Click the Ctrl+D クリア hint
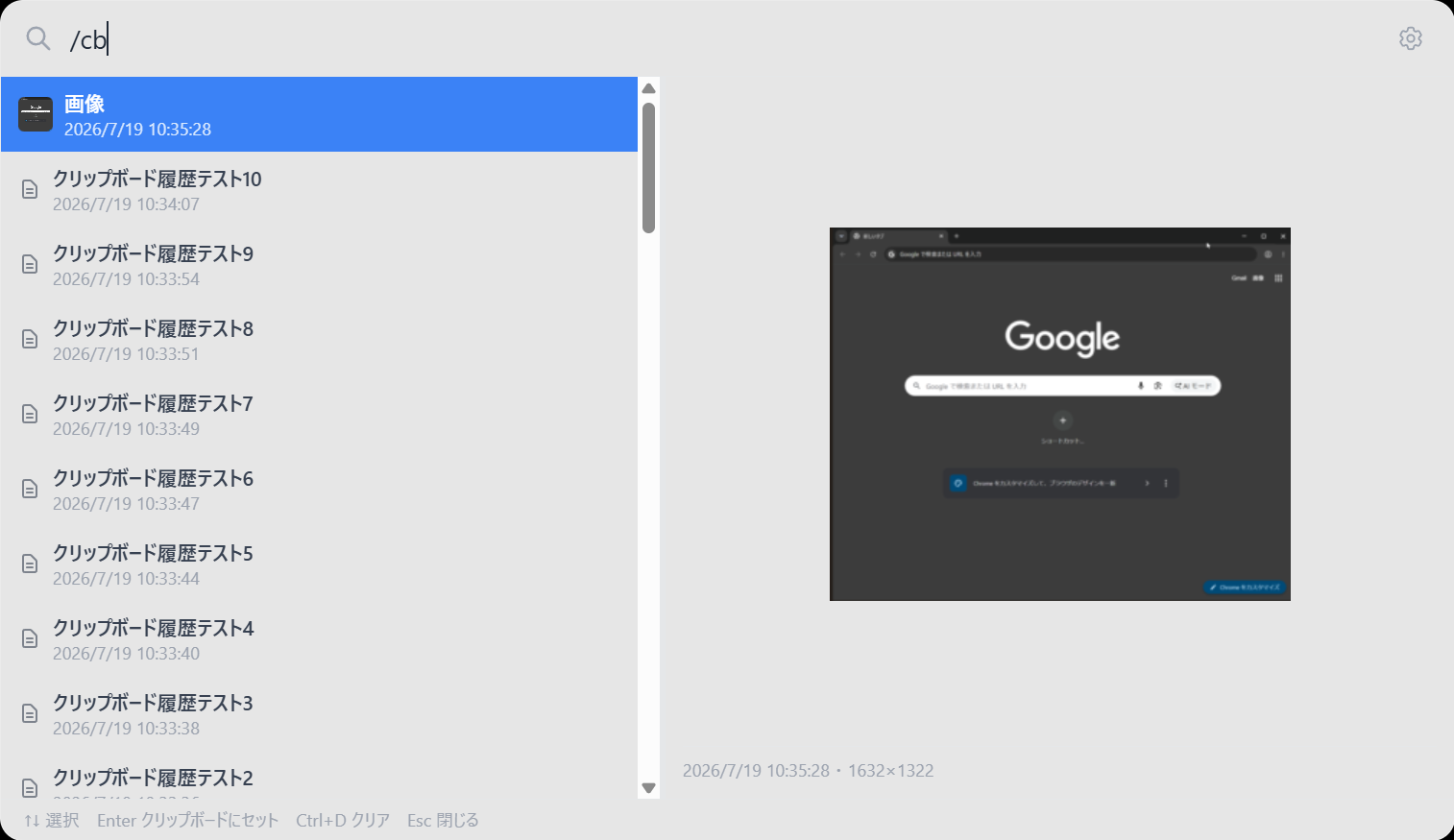1454x840 pixels. click(x=343, y=821)
